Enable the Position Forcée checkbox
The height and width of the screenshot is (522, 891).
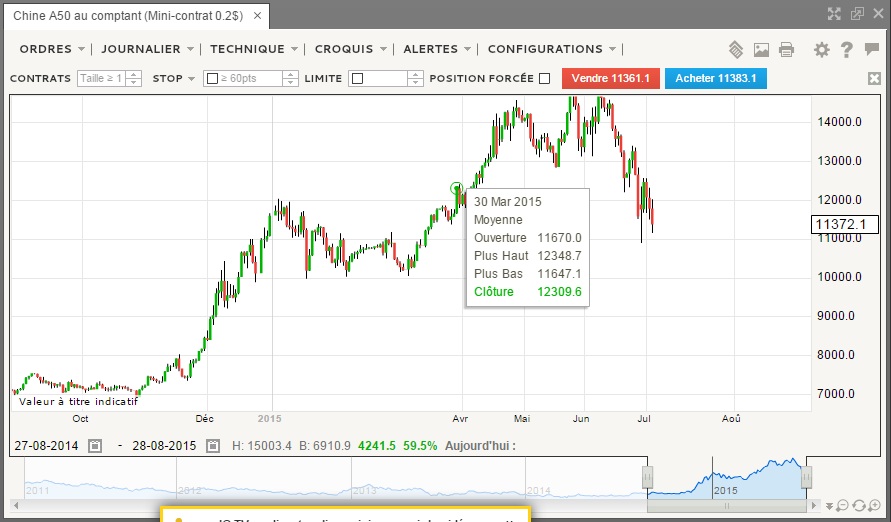544,78
